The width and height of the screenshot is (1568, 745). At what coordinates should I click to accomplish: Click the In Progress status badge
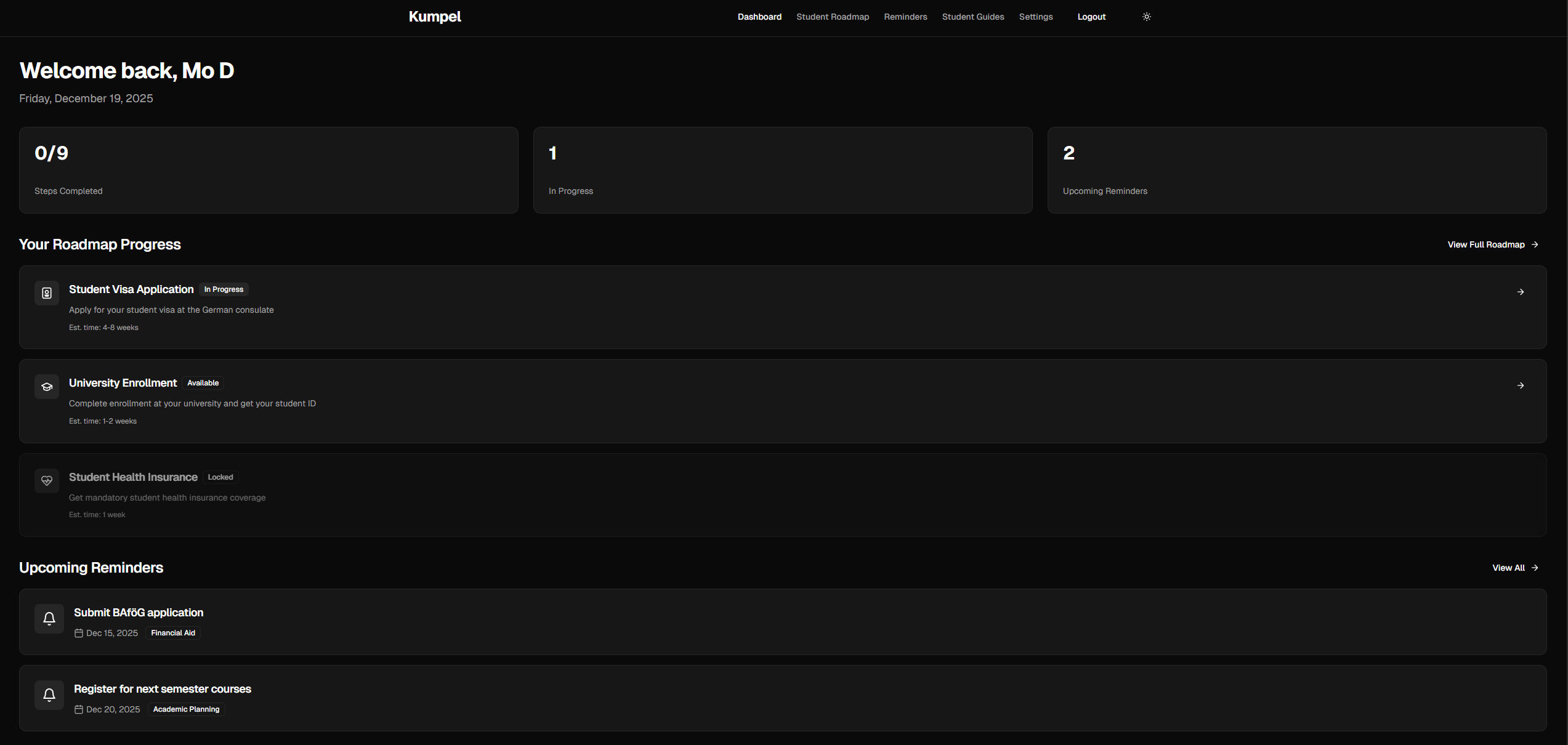pos(224,289)
